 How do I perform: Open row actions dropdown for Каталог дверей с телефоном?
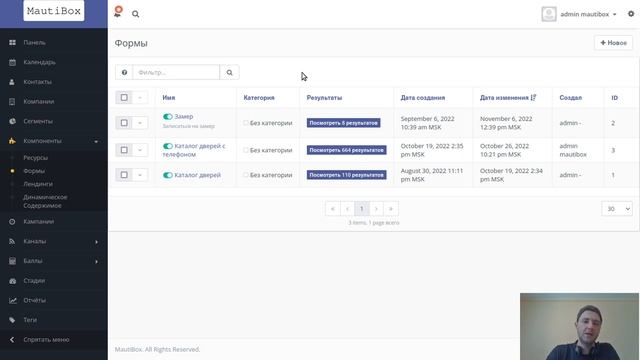(x=140, y=150)
